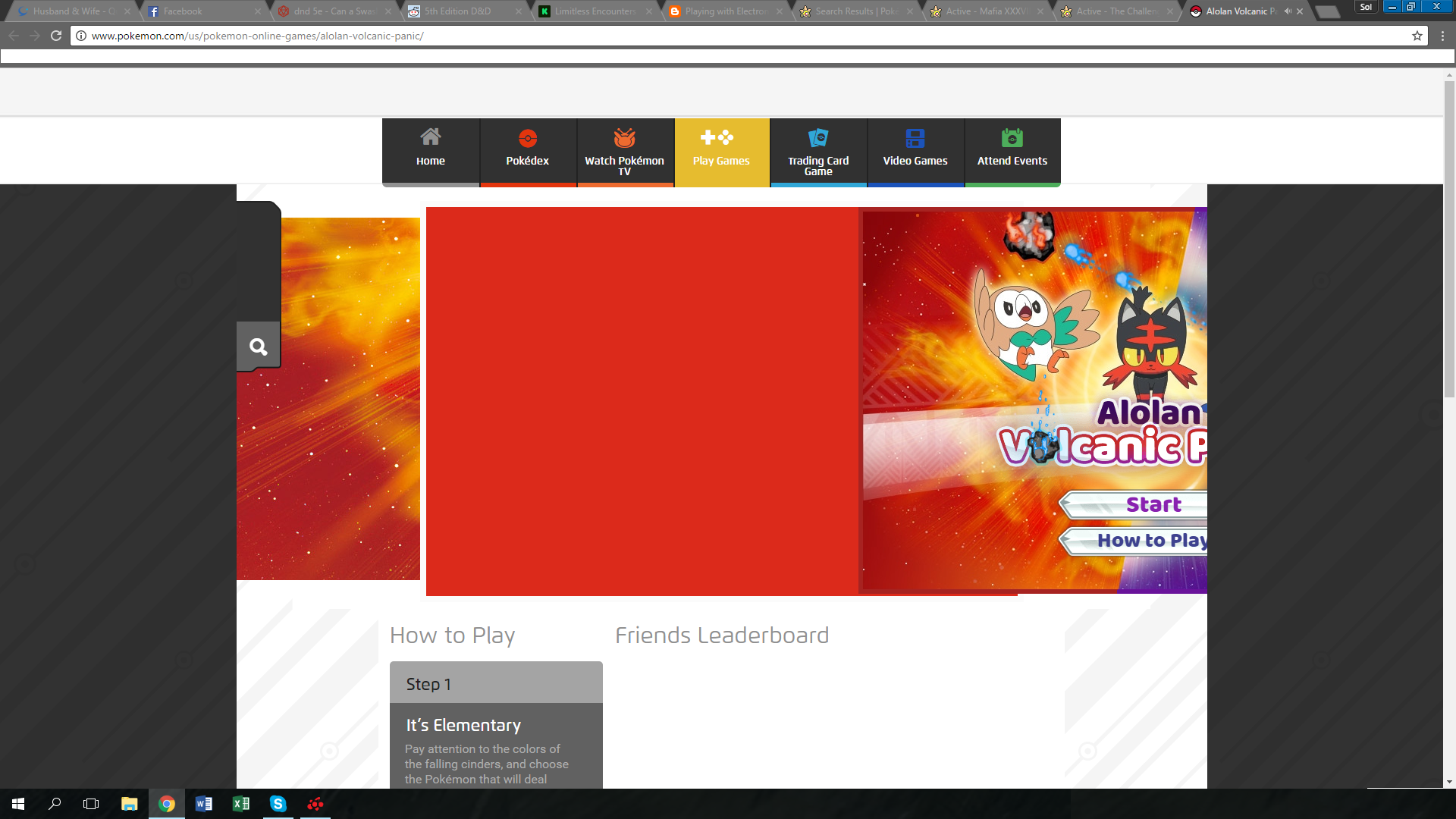The height and width of the screenshot is (819, 1456).
Task: Click the site information icon in address bar
Action: pos(81,36)
